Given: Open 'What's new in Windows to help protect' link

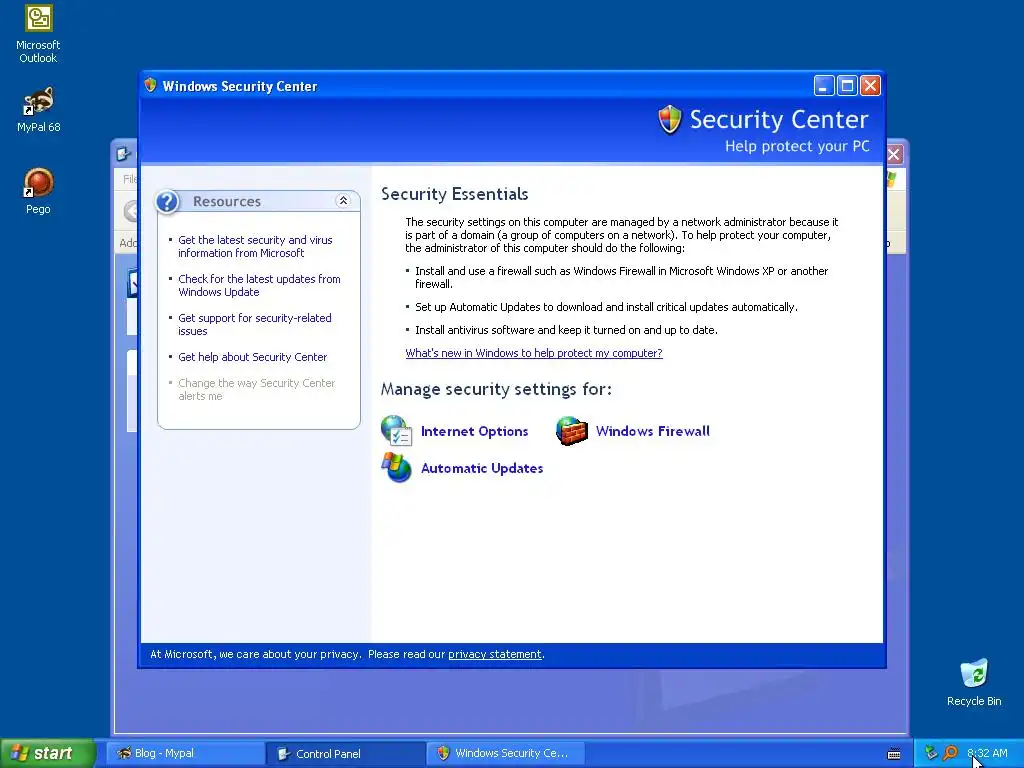Looking at the screenshot, I should [x=534, y=353].
